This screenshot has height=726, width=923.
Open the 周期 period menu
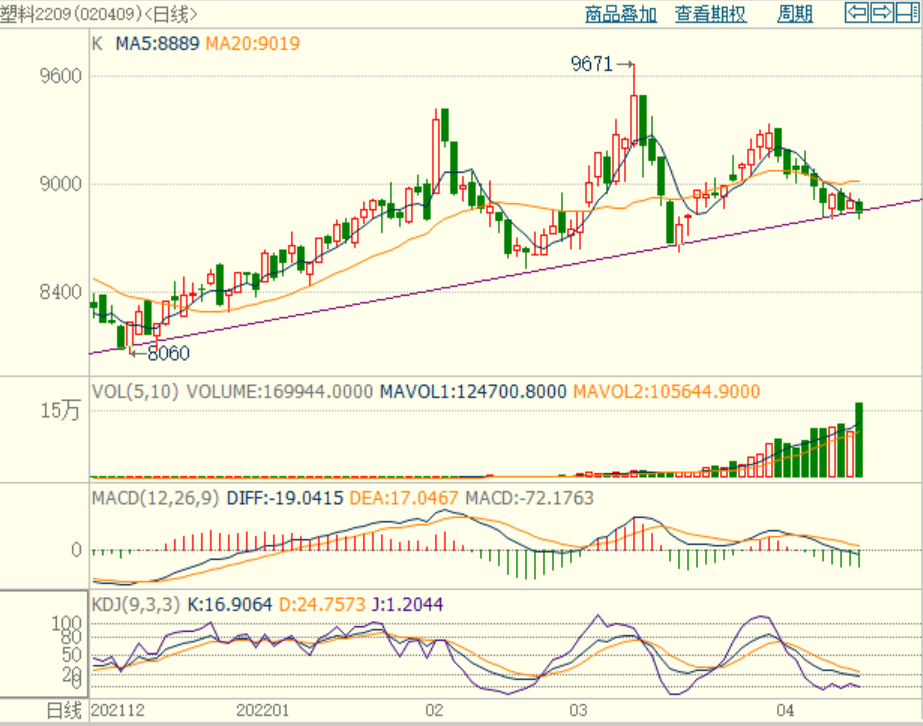(795, 14)
